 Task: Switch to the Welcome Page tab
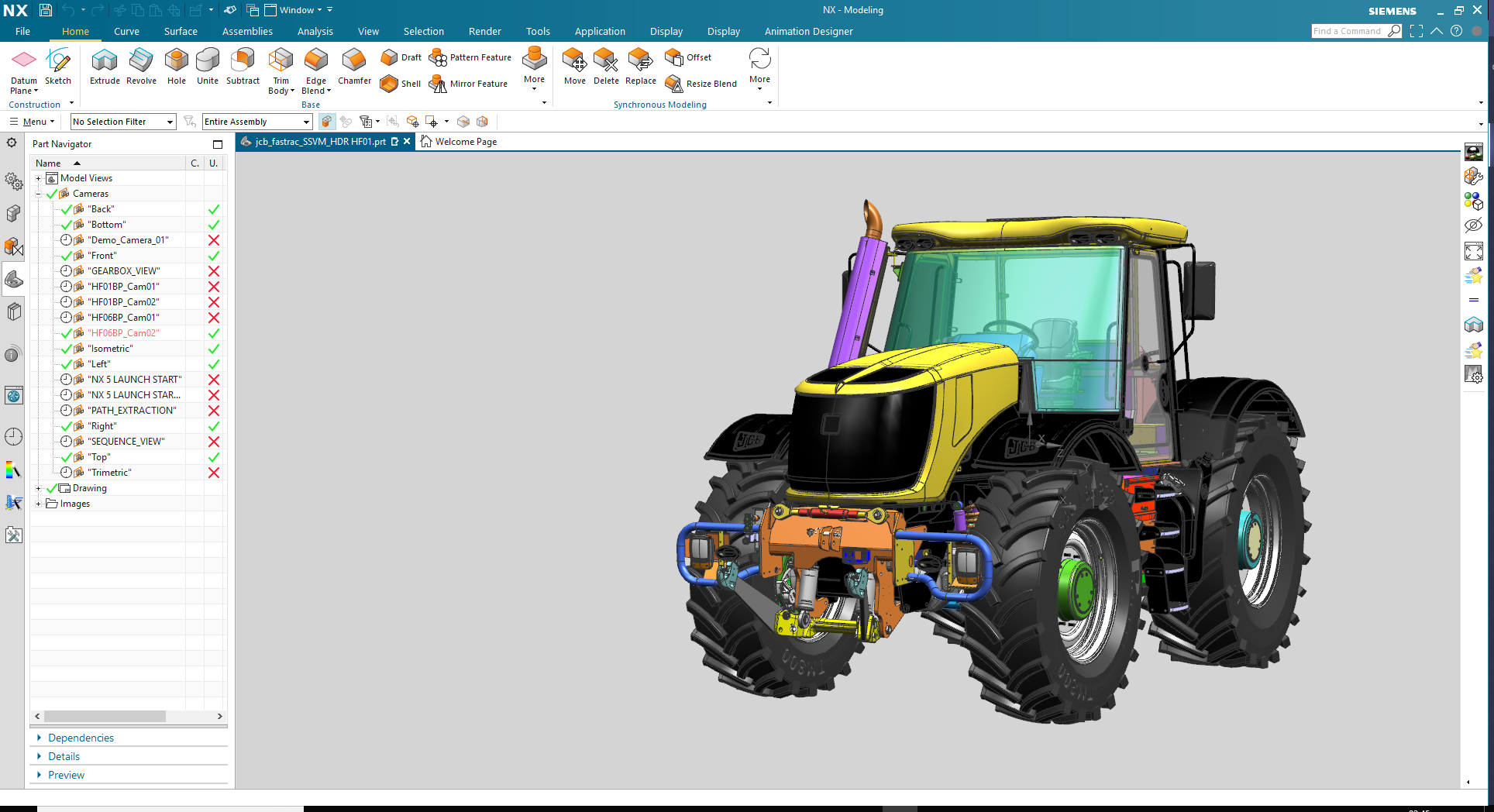(x=465, y=142)
